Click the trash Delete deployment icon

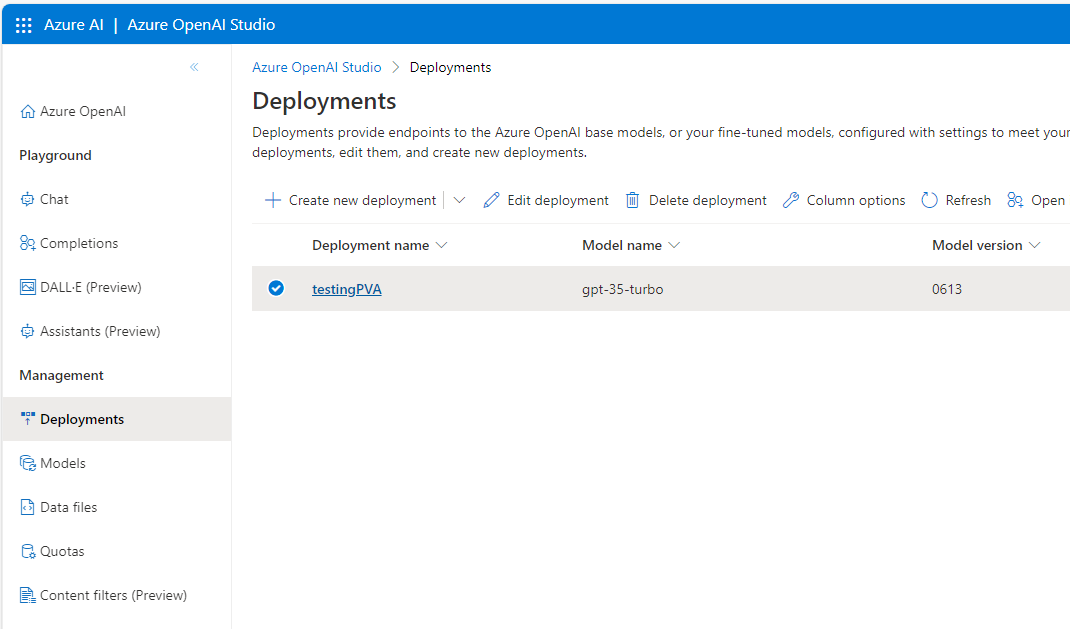[633, 200]
